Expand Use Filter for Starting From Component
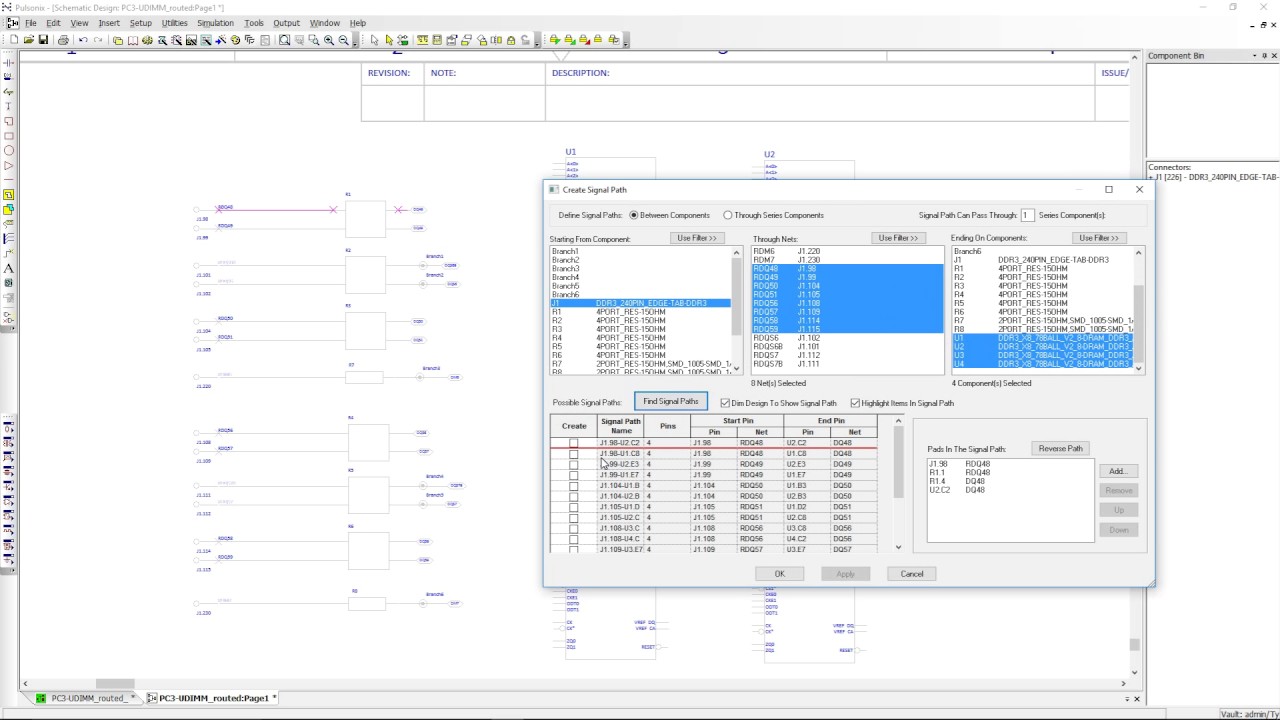This screenshot has height=720, width=1280. pos(697,238)
